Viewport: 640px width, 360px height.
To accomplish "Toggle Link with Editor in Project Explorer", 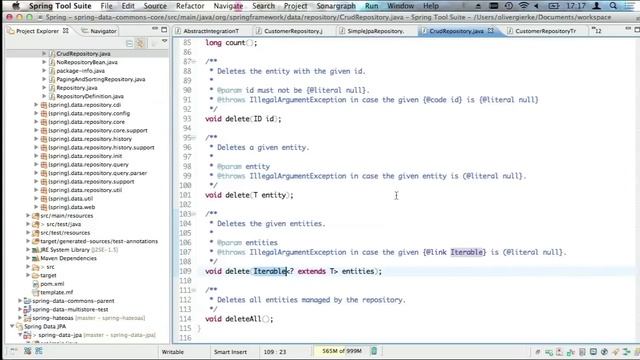I will click(140, 44).
